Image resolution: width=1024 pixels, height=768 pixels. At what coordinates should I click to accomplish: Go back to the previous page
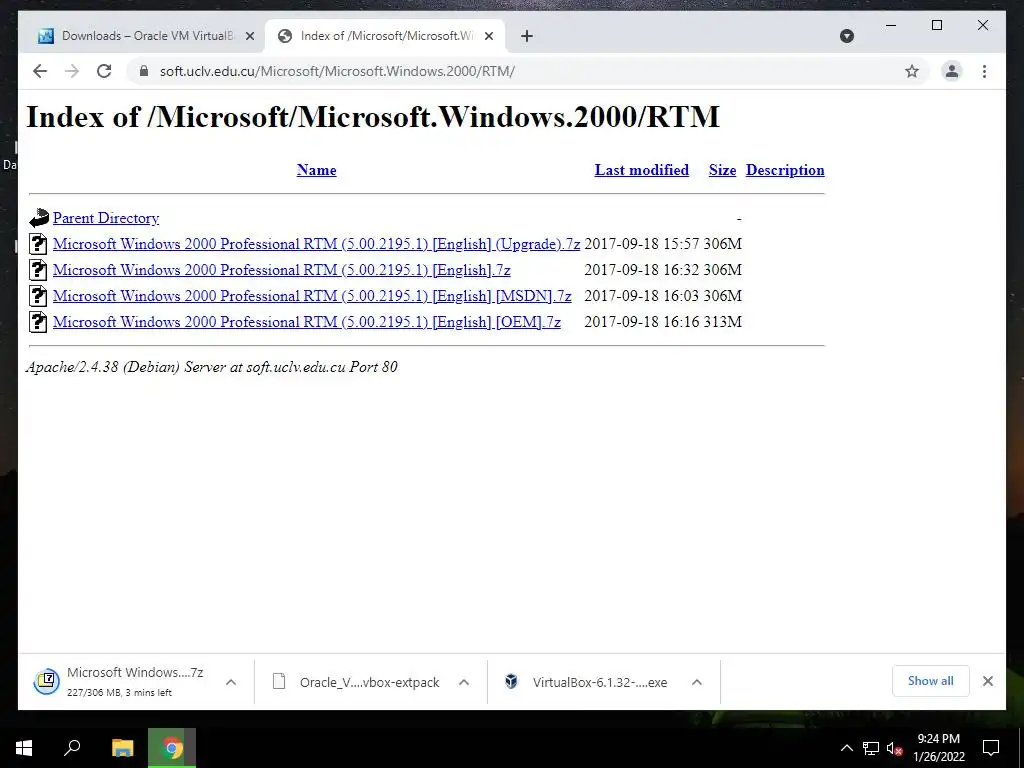click(40, 71)
